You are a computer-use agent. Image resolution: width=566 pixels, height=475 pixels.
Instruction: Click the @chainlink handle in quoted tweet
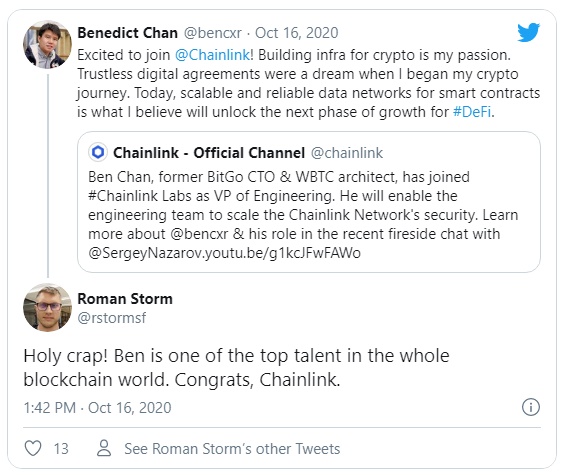click(x=347, y=153)
